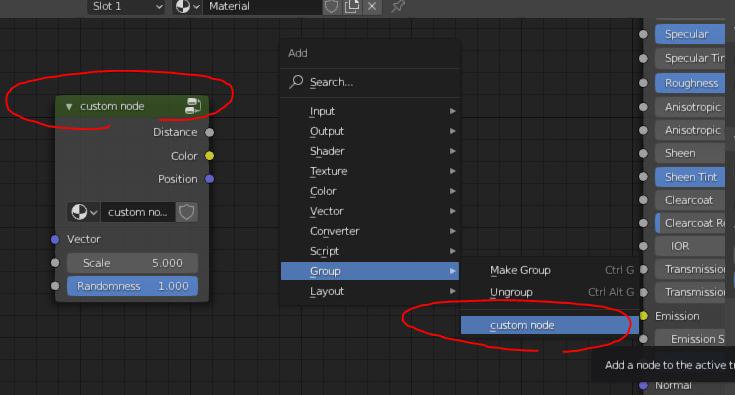Click the new material duplicate icon

click(x=352, y=7)
